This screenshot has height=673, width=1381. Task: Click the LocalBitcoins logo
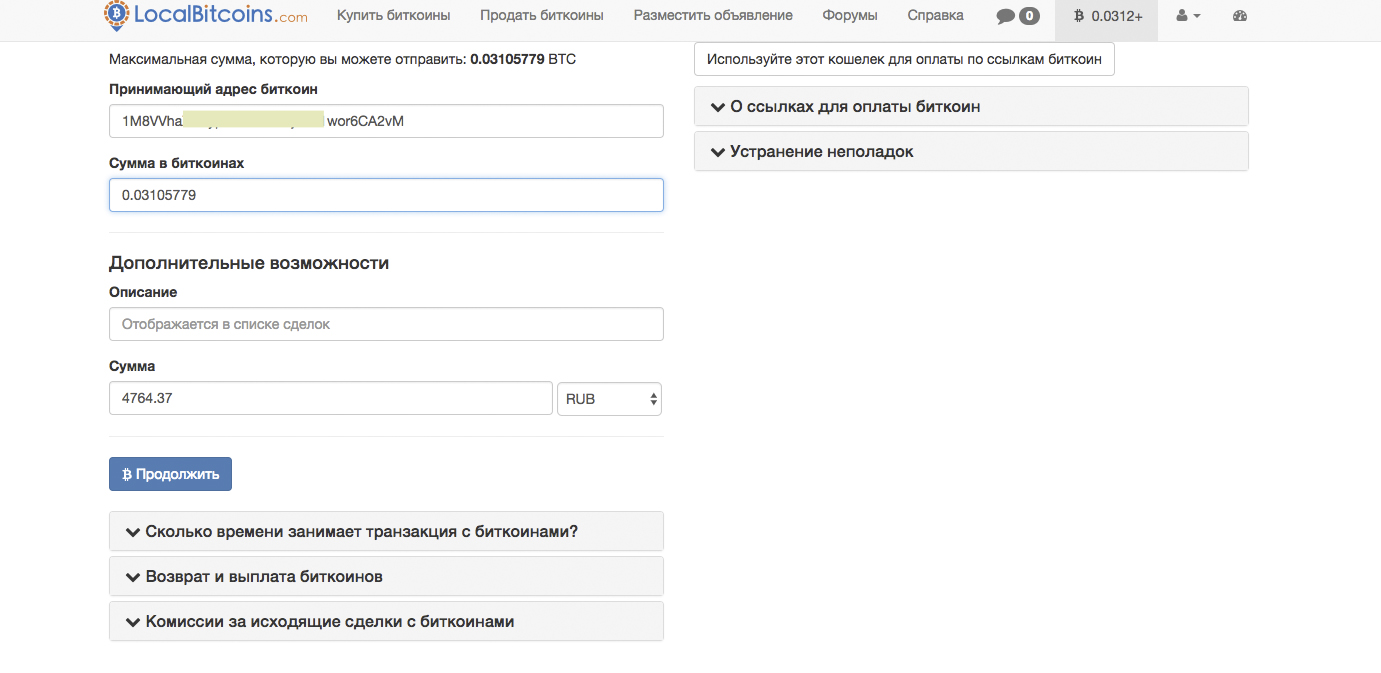tap(205, 16)
